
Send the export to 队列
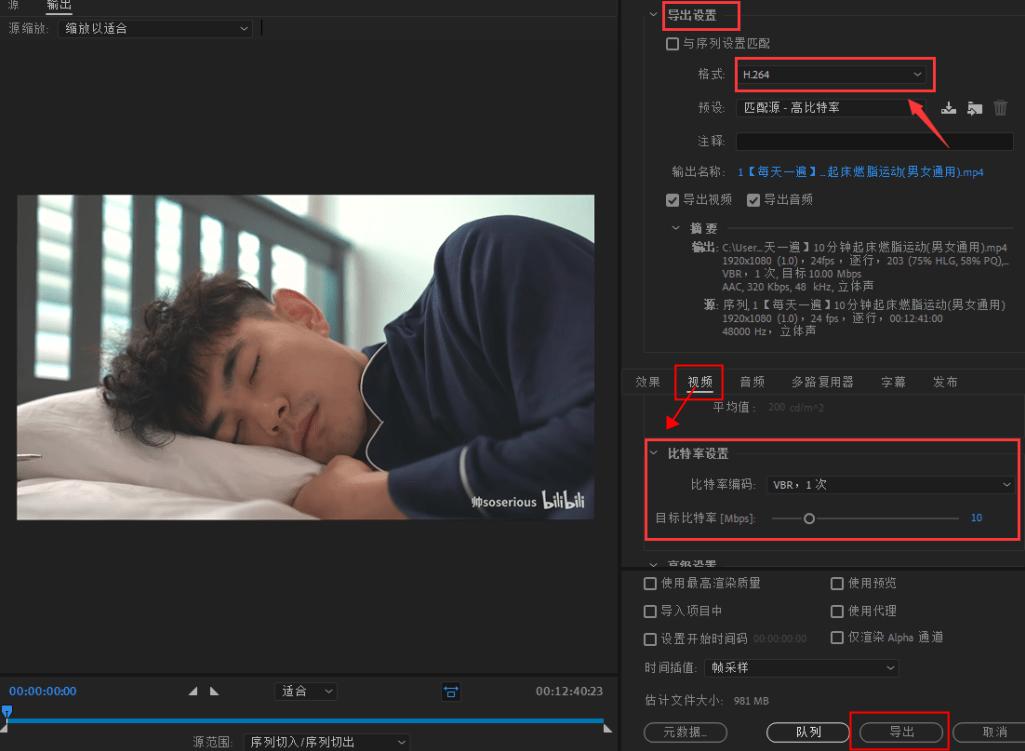807,731
